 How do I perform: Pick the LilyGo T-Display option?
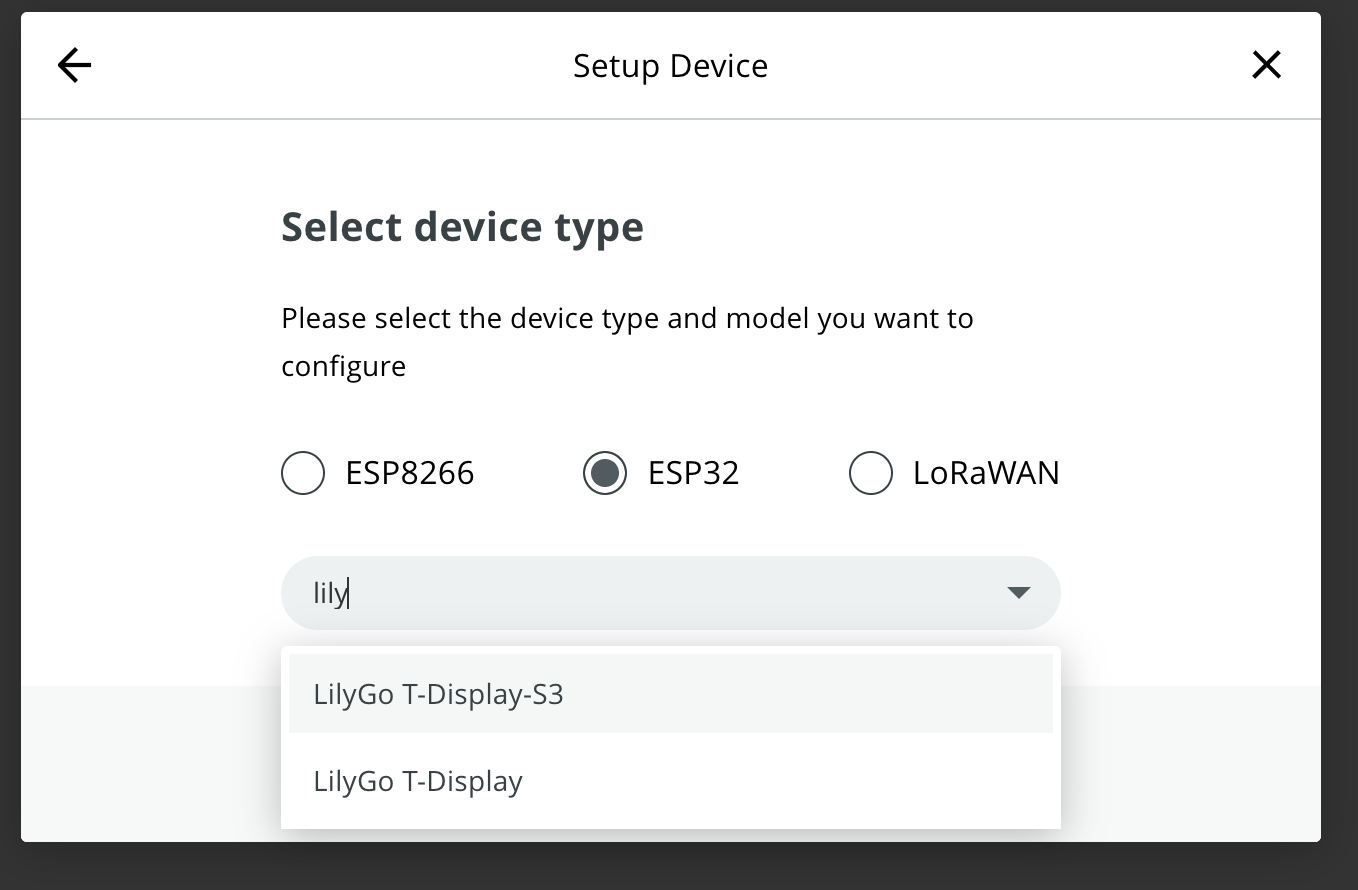(x=418, y=781)
